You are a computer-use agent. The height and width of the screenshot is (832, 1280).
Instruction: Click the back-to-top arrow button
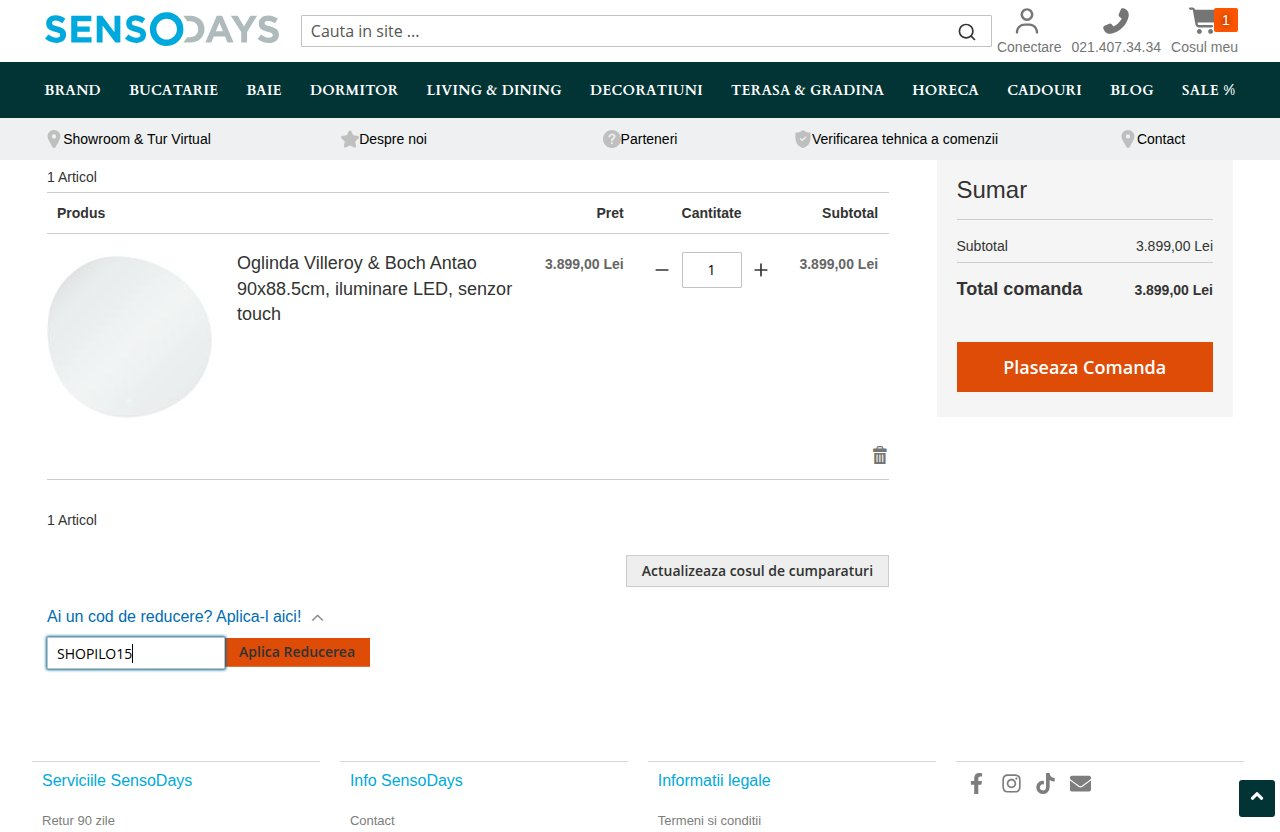pyautogui.click(x=1257, y=798)
